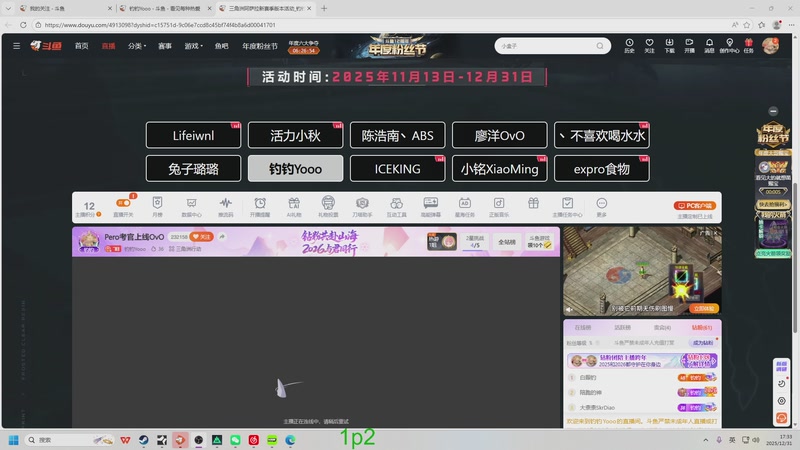The height and width of the screenshot is (450, 800).
Task: Mute the game advertisement video
Action: click(569, 309)
